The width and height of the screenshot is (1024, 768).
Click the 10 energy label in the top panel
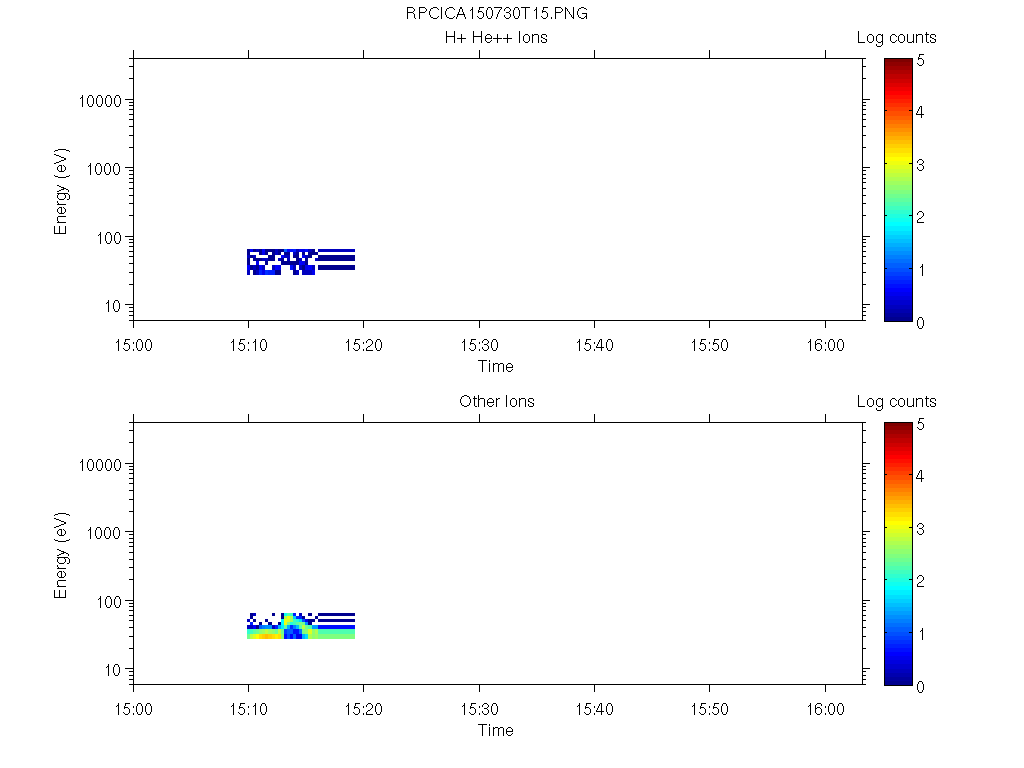(113, 306)
